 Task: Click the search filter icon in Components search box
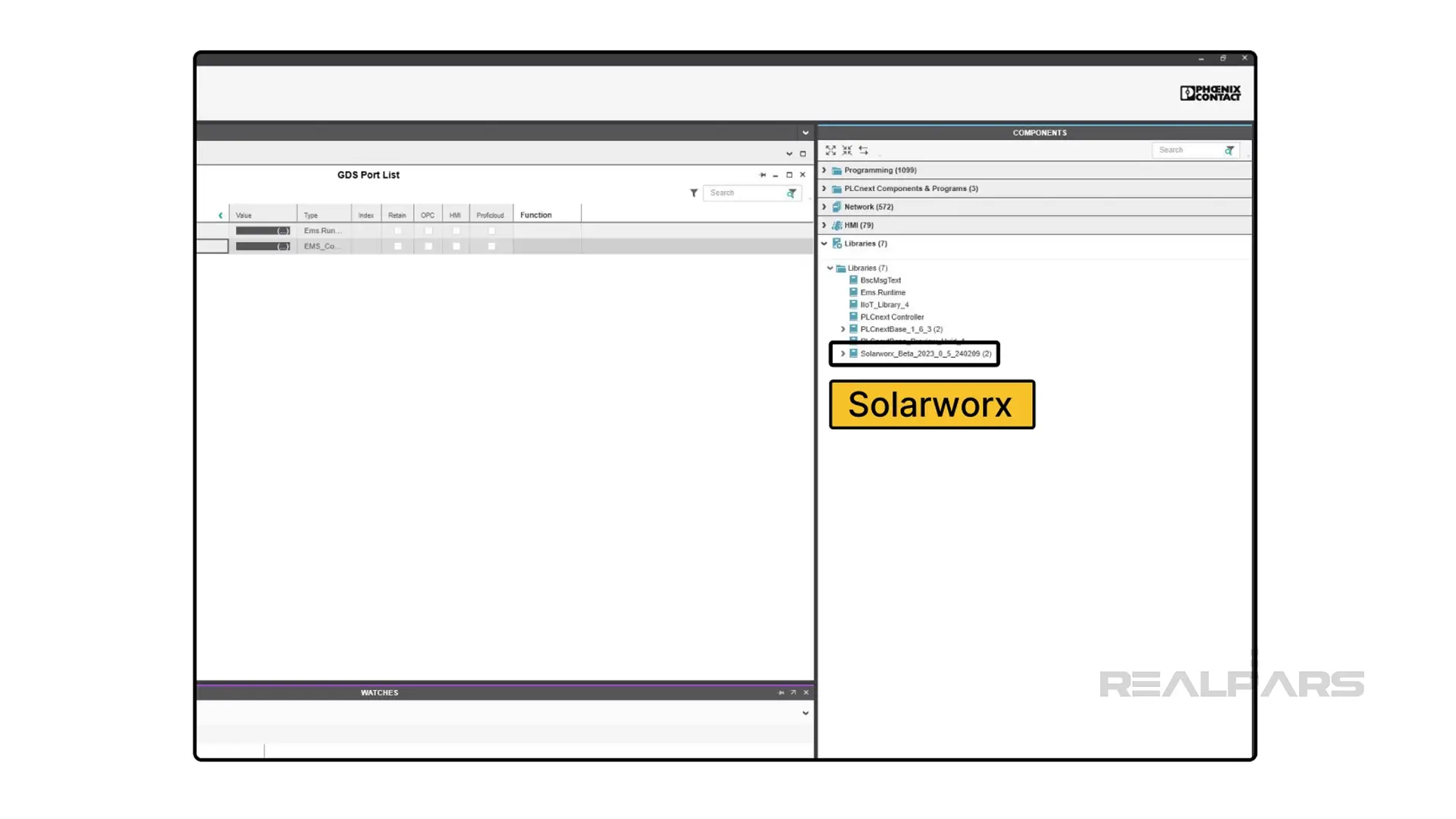[x=1228, y=150]
